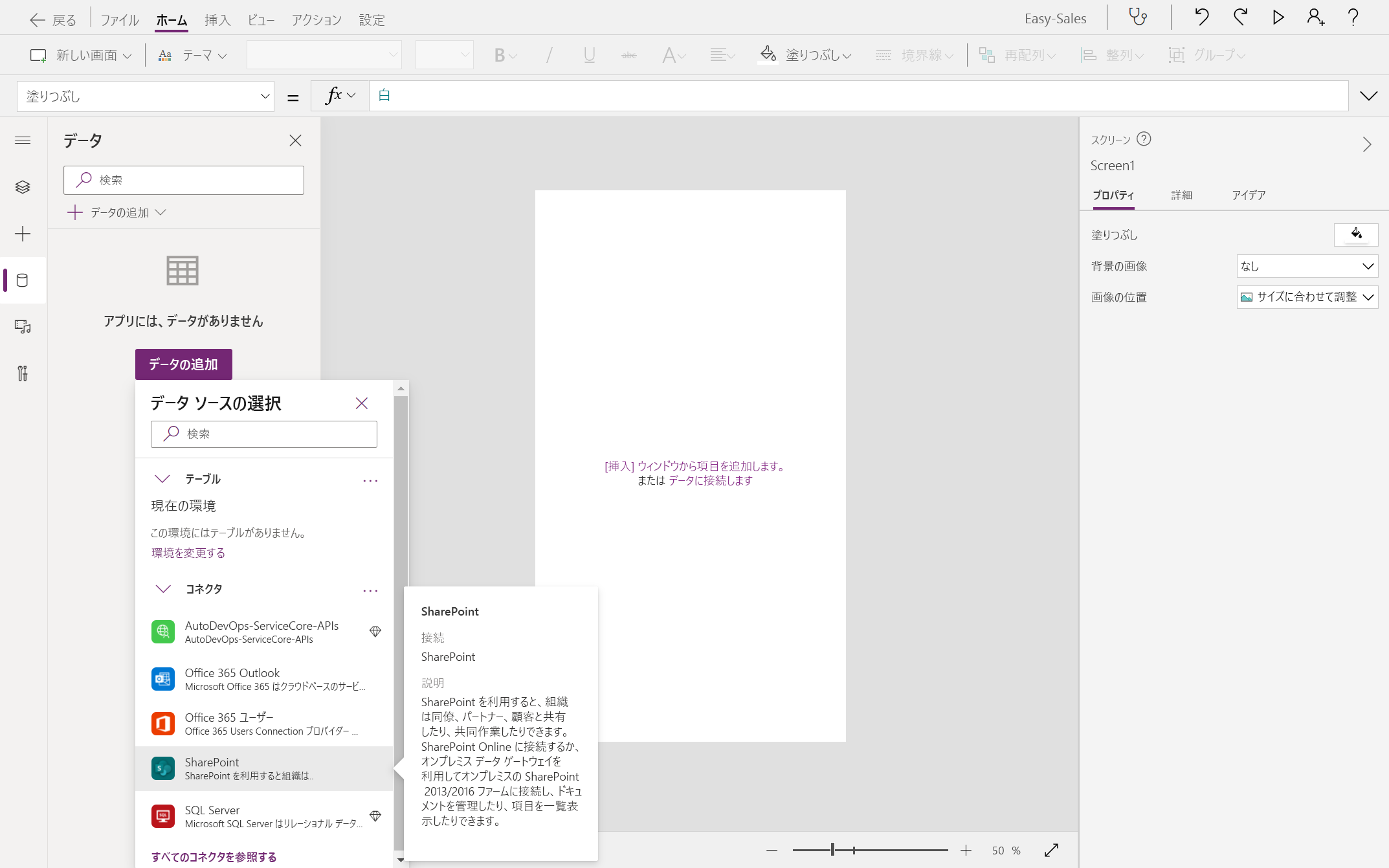Image resolution: width=1389 pixels, height=868 pixels.
Task: Open the 詳細 tab in properties
Action: tap(1182, 195)
